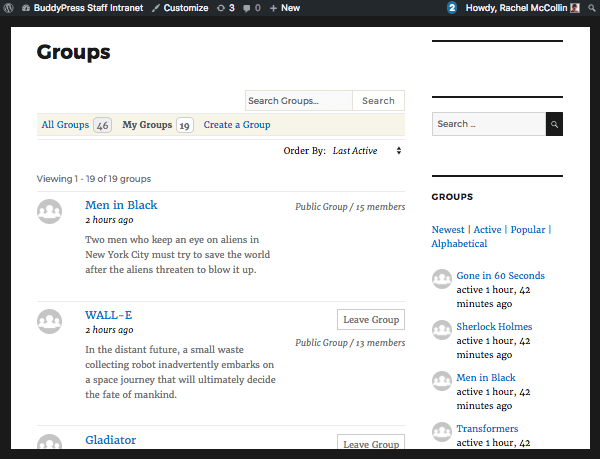Click Men in Black group avatar in list

49,212
